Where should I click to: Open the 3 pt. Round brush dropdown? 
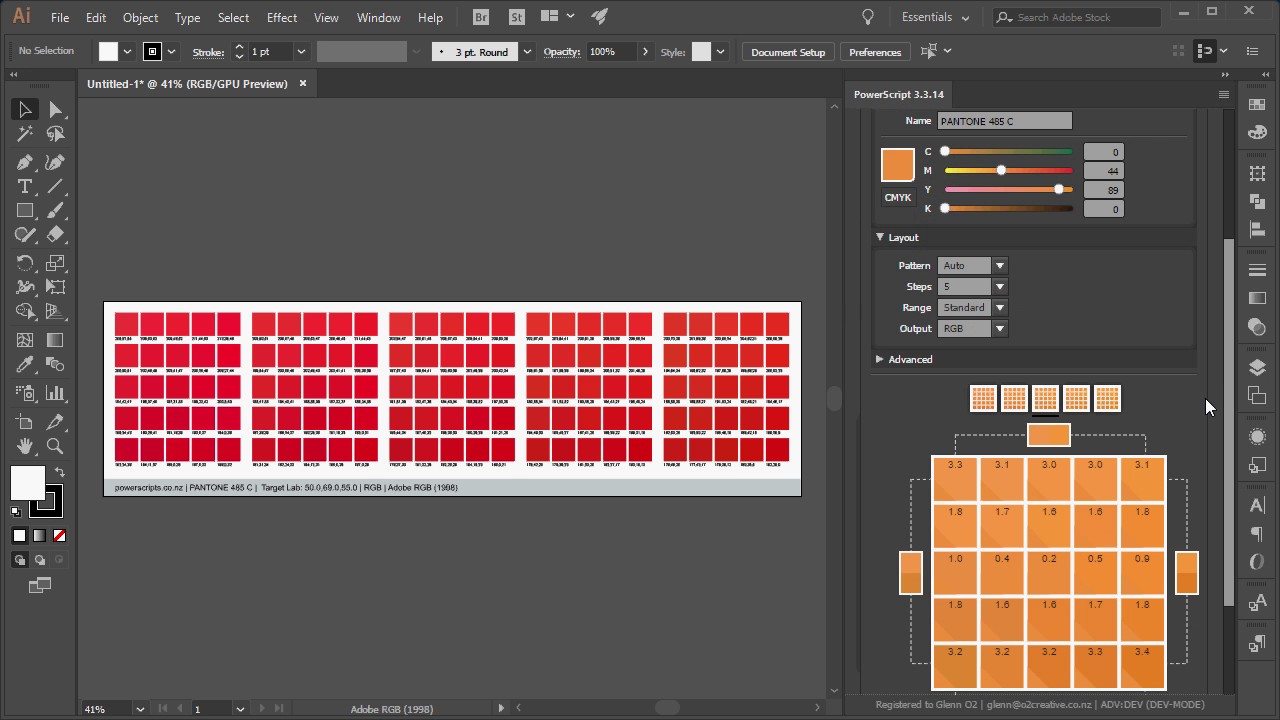pyautogui.click(x=526, y=52)
